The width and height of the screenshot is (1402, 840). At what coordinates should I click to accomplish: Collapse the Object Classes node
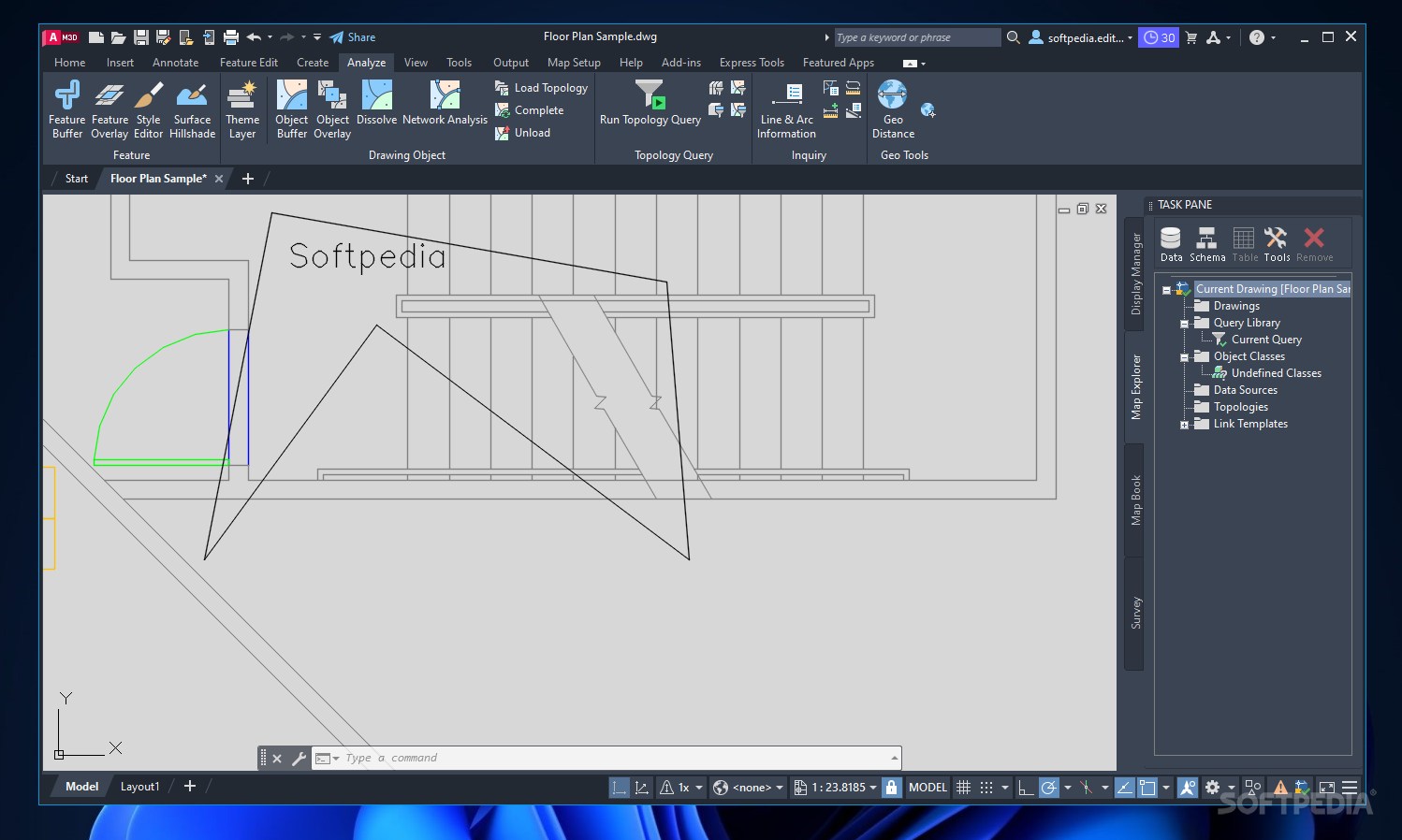[x=1184, y=357]
